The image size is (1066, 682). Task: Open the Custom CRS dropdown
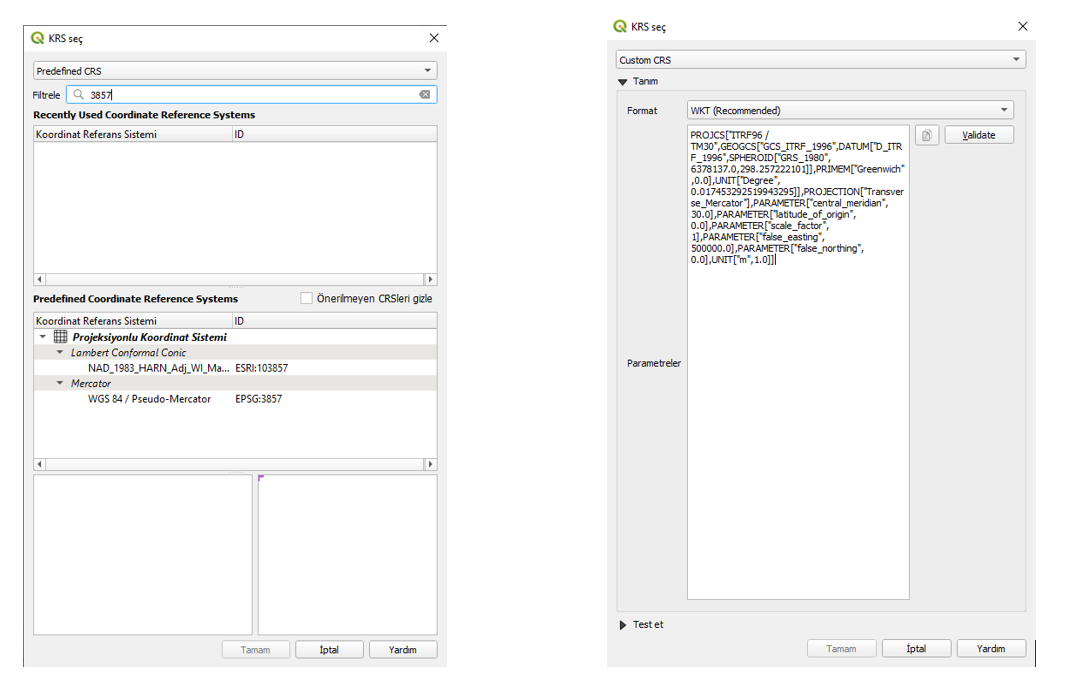click(821, 60)
